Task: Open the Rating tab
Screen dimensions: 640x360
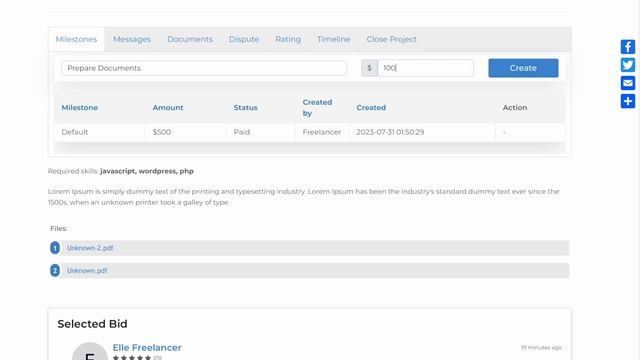Action: pos(288,39)
